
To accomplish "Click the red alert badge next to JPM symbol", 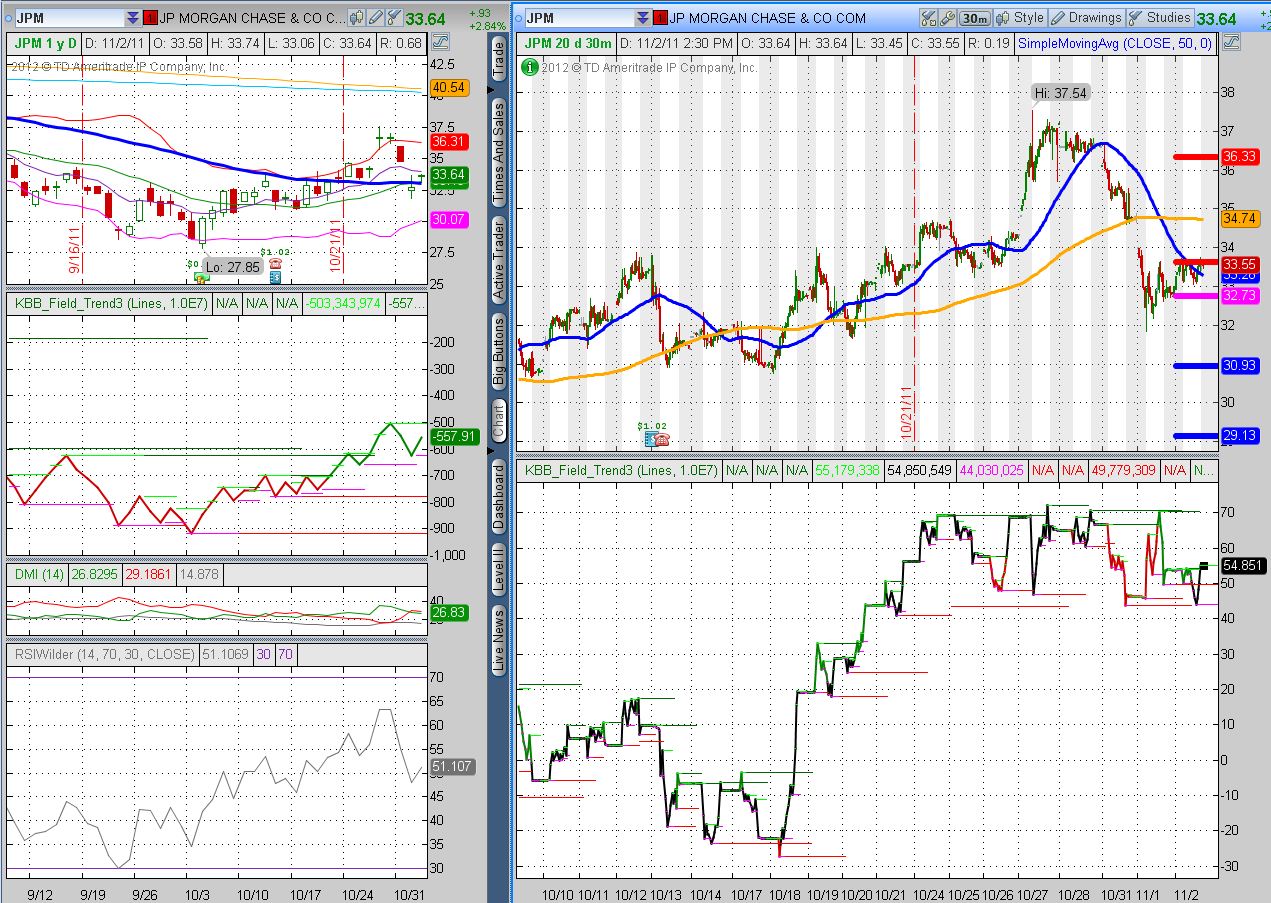I will tap(150, 17).
